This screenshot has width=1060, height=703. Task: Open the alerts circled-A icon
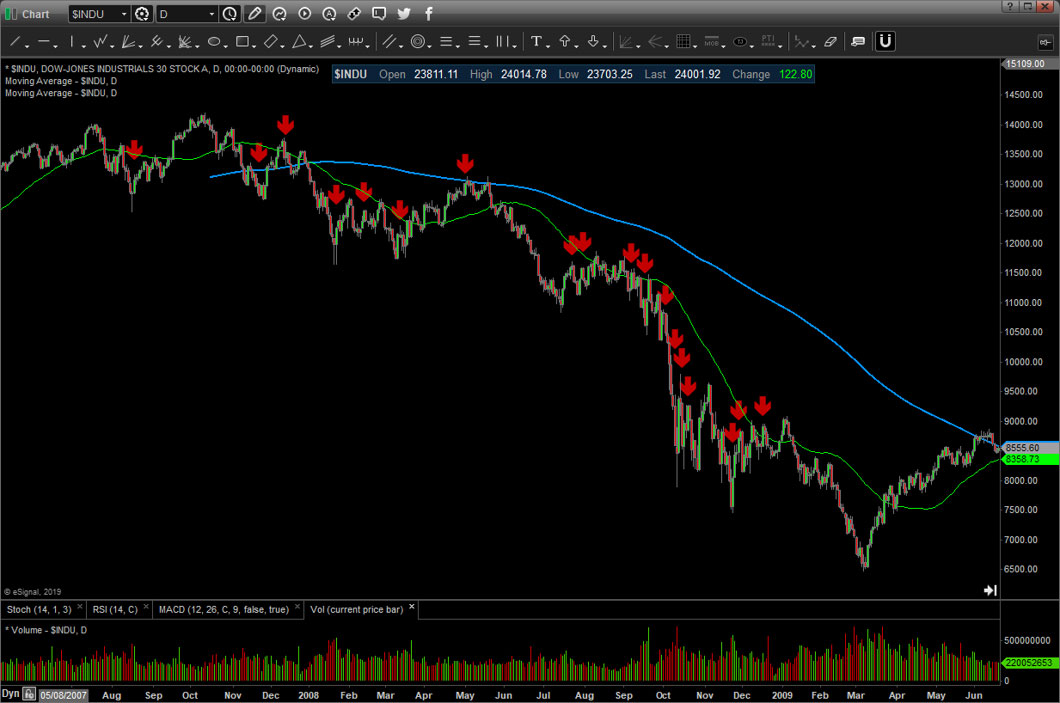[x=329, y=14]
